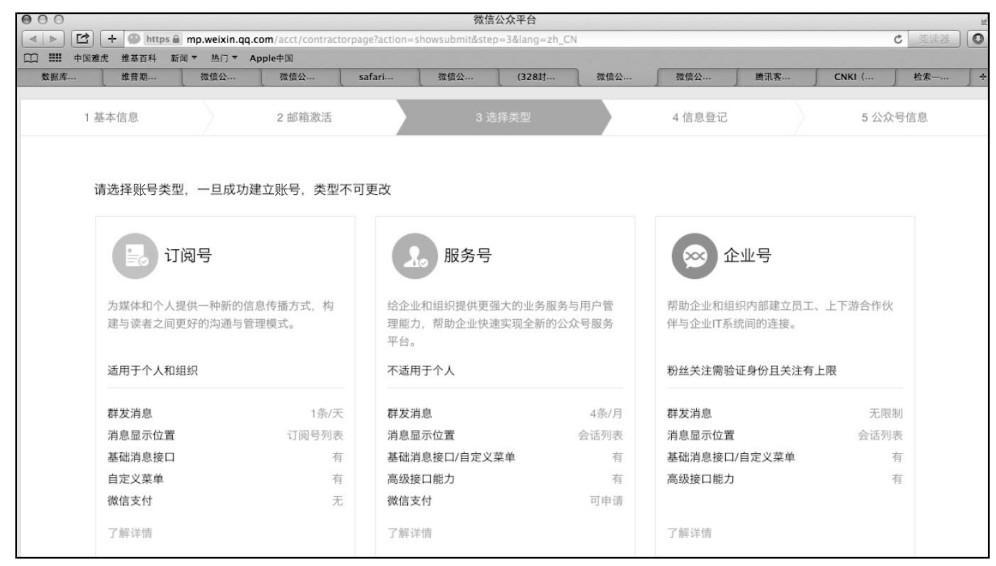
Task: Click the 订阅号 round account icon
Action: click(135, 256)
